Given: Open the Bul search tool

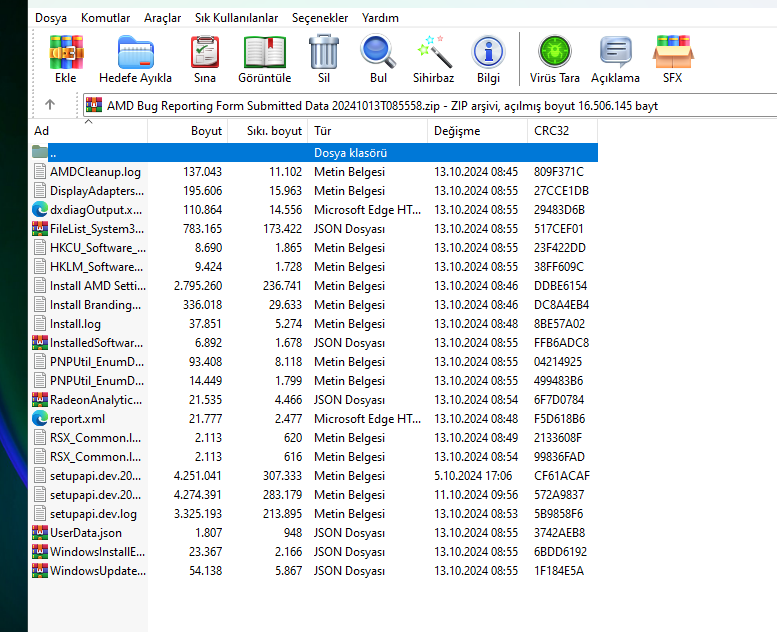Looking at the screenshot, I should click(378, 52).
